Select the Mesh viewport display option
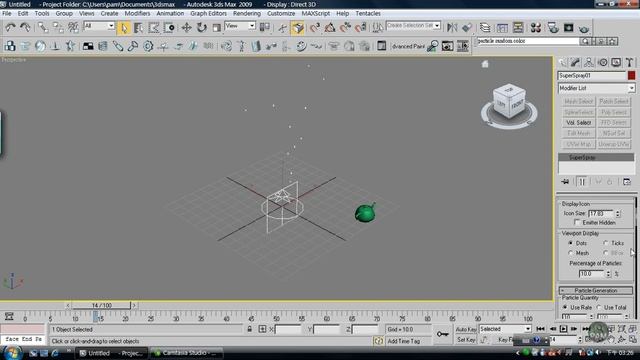640x360 pixels. tap(571, 253)
